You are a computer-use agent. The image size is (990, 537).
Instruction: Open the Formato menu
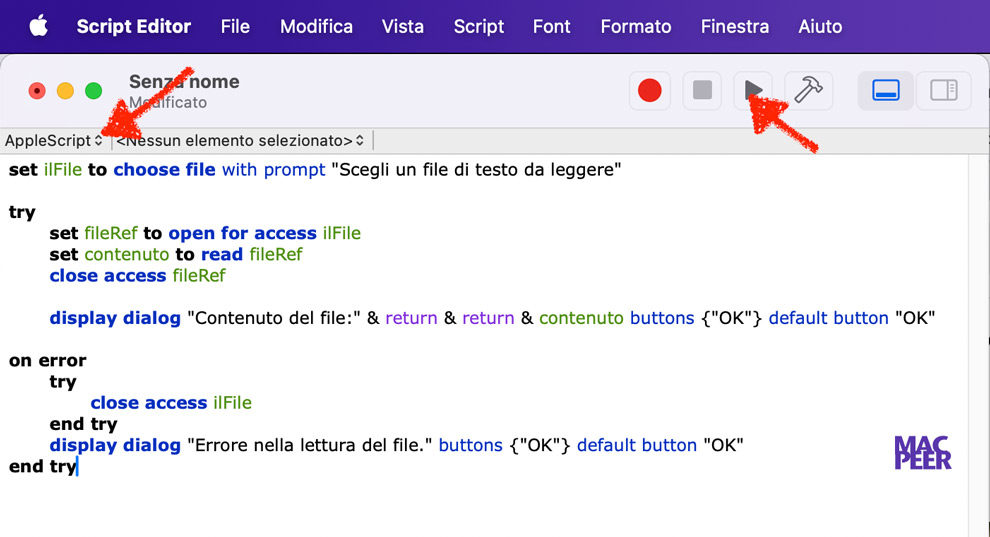pos(636,27)
